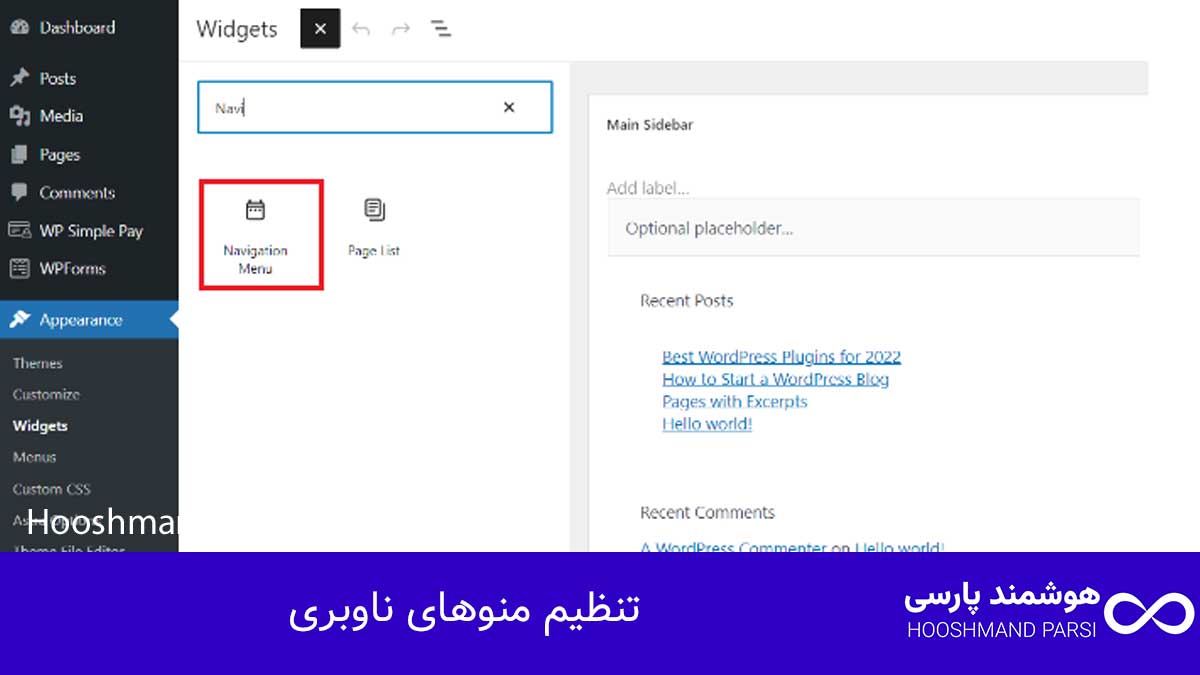Click the Main Sidebar widget area title

click(x=650, y=125)
